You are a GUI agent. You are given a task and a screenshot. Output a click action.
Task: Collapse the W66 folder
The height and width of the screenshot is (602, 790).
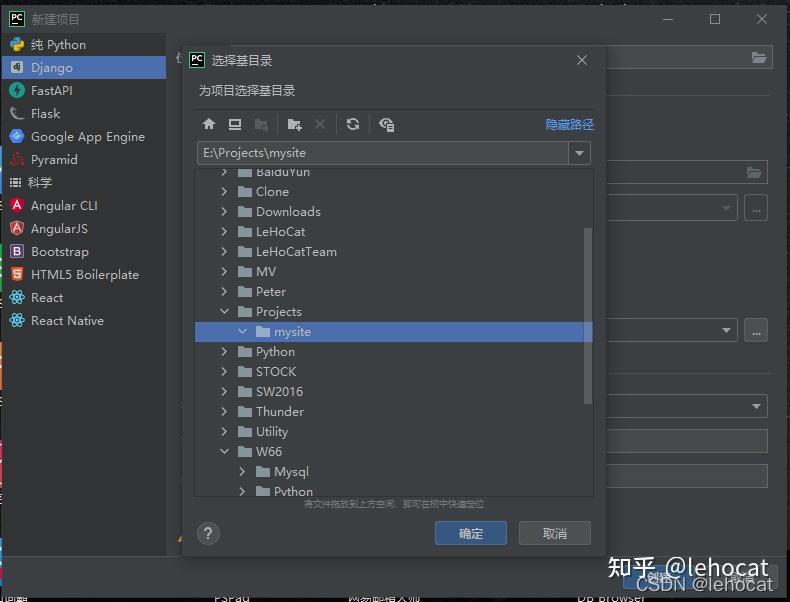tap(224, 451)
